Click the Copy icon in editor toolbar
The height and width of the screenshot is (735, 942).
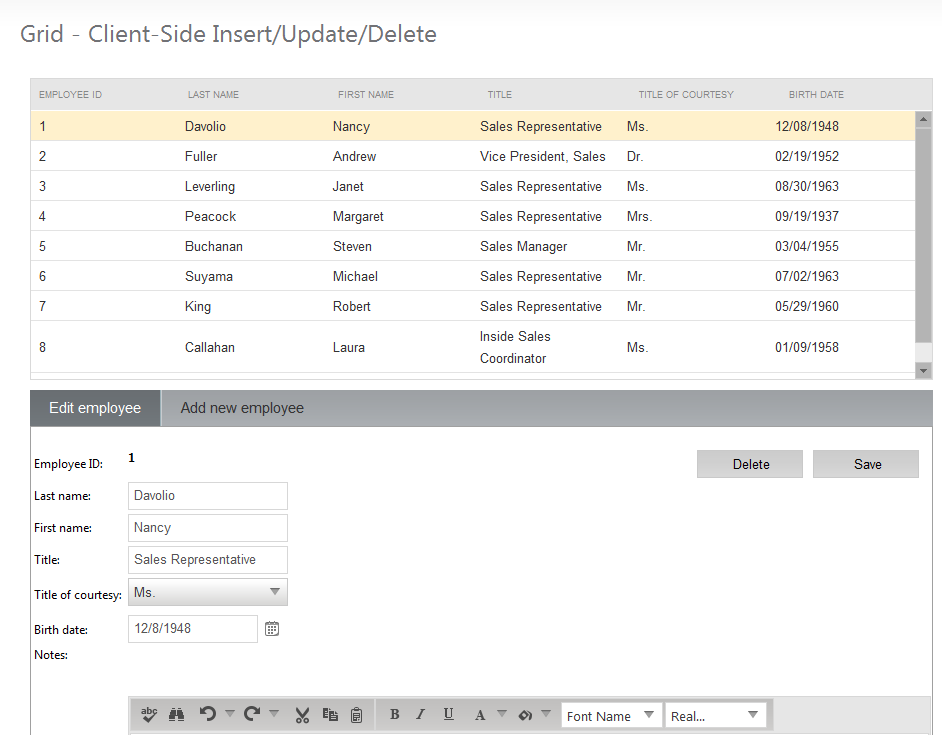[330, 715]
